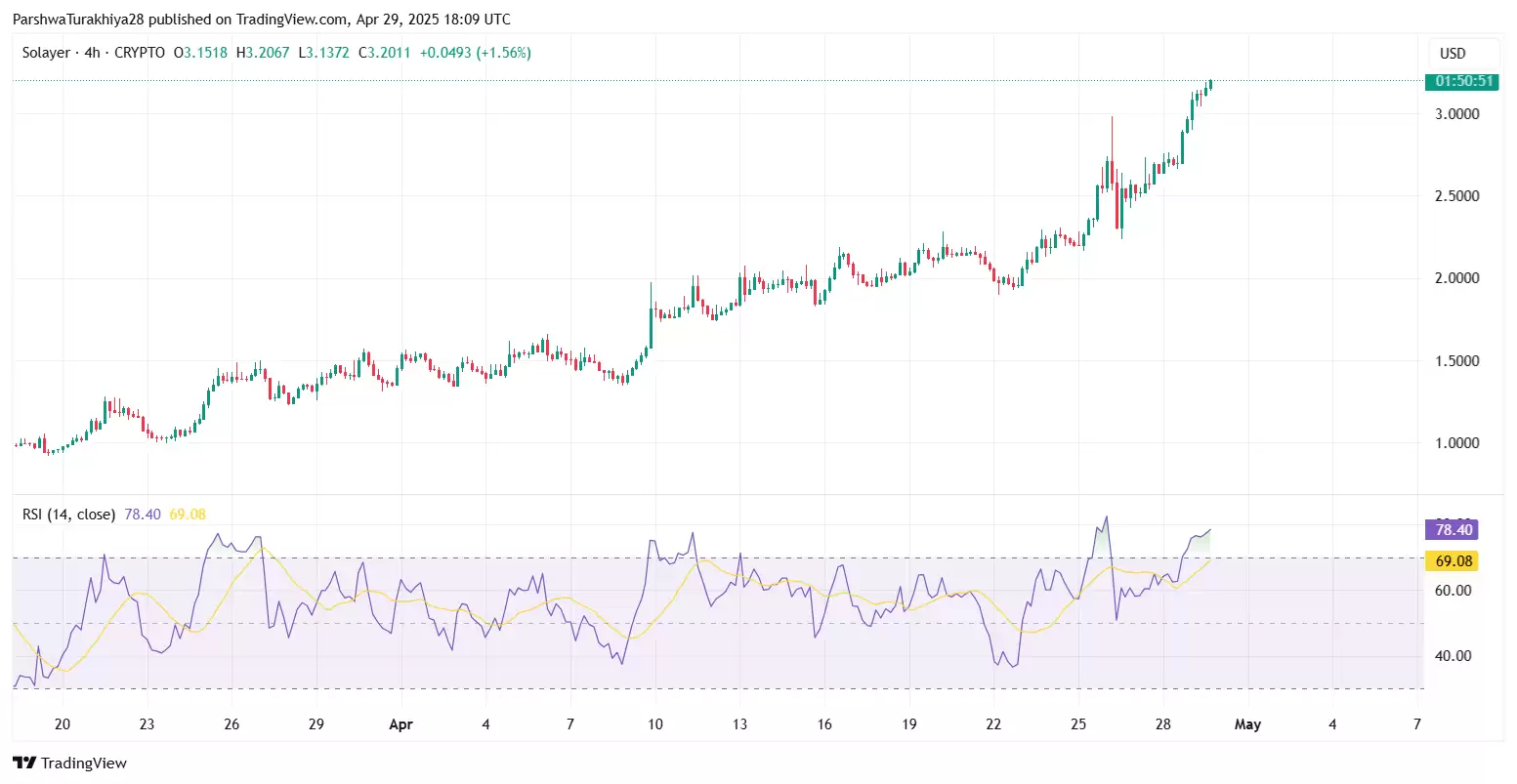Click the 10 date label on time axis
The width and height of the screenshot is (1517, 784).
coord(654,724)
